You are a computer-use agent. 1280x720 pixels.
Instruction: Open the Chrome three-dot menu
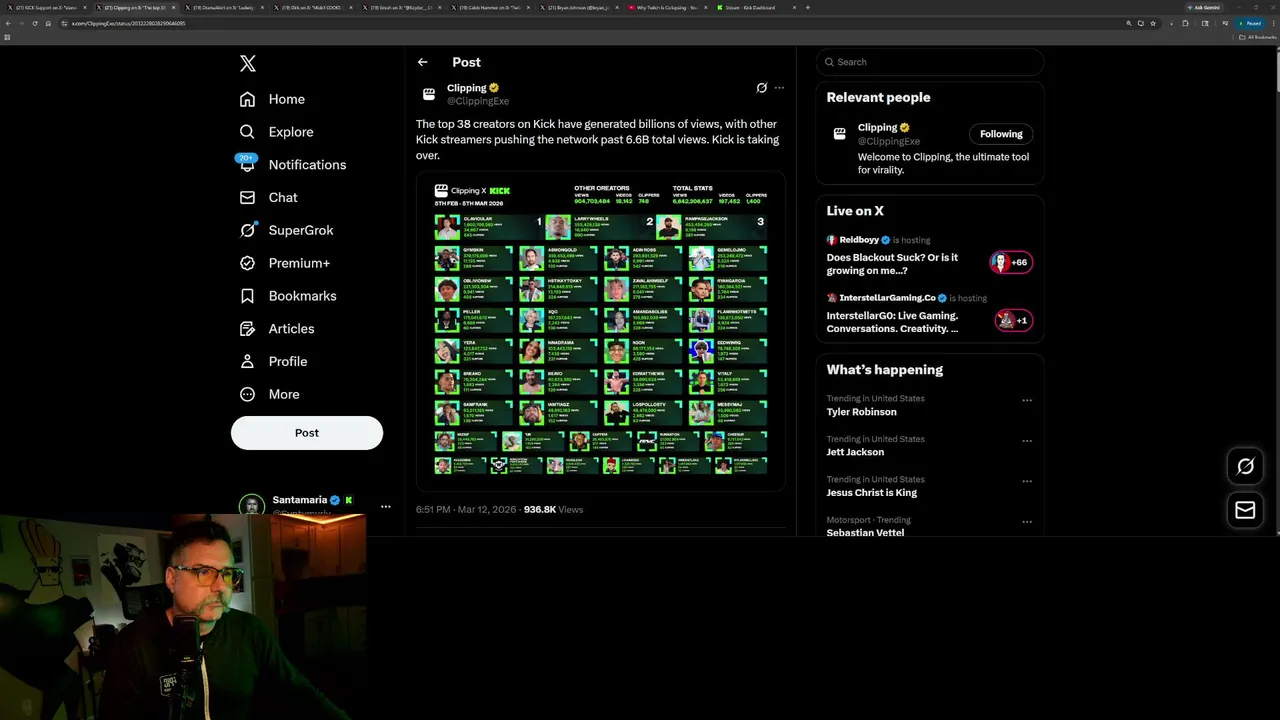pos(1273,23)
